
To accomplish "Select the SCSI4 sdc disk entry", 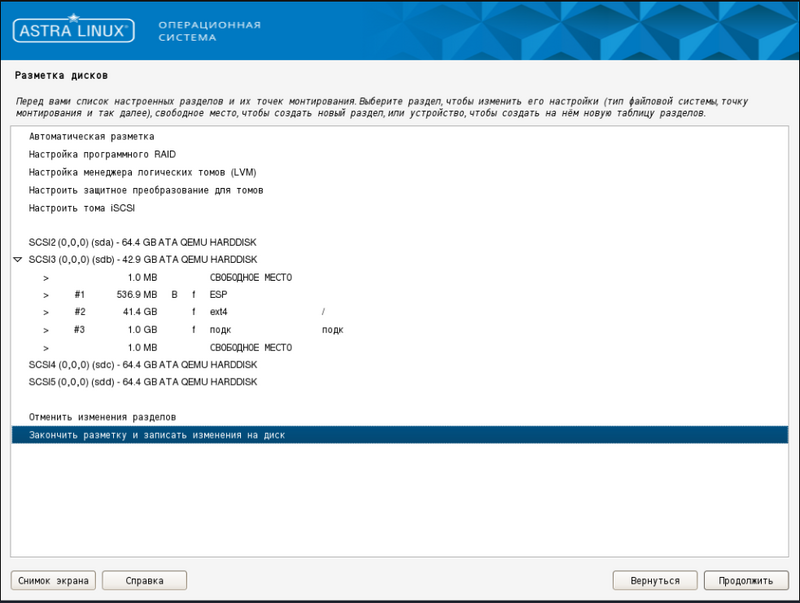I will (144, 365).
